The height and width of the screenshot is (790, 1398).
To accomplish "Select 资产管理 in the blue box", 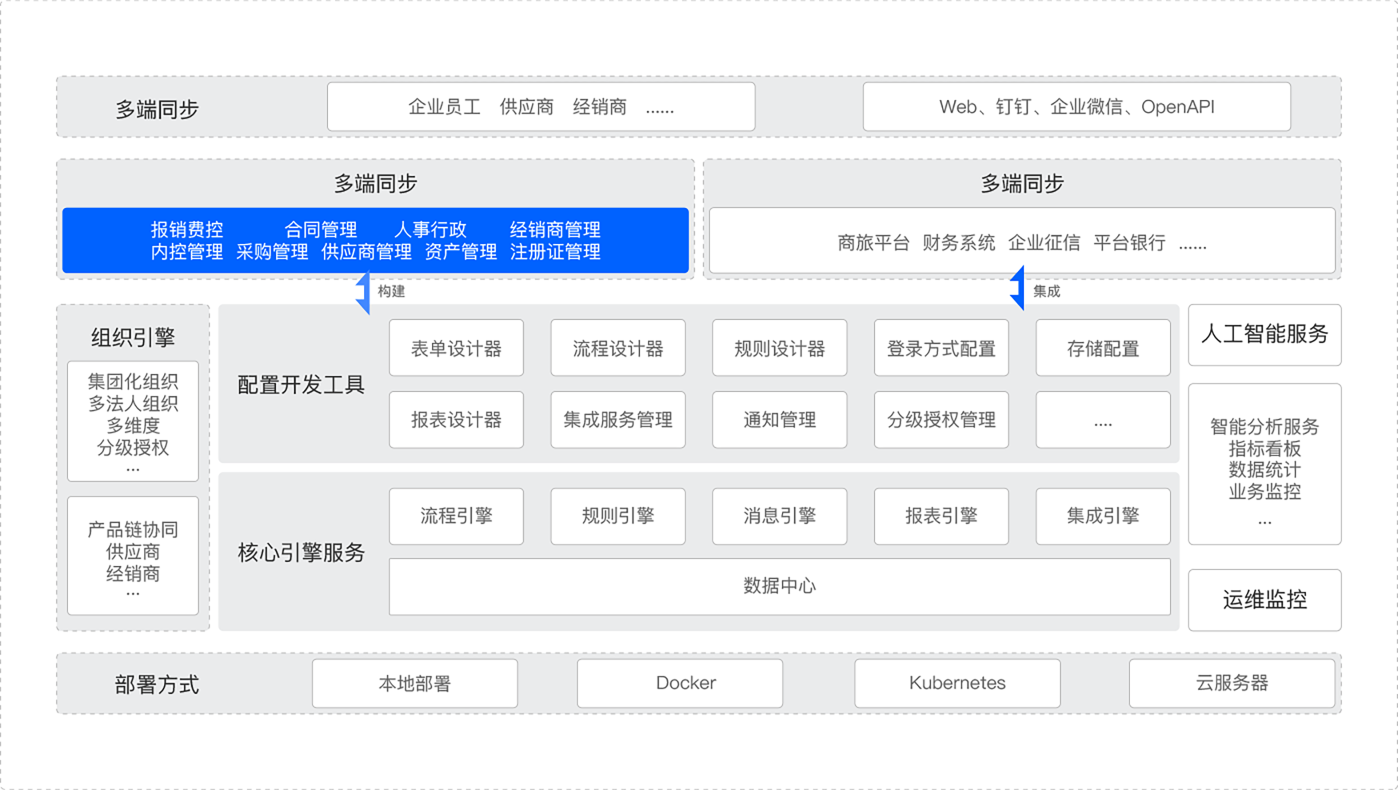I will pos(461,252).
